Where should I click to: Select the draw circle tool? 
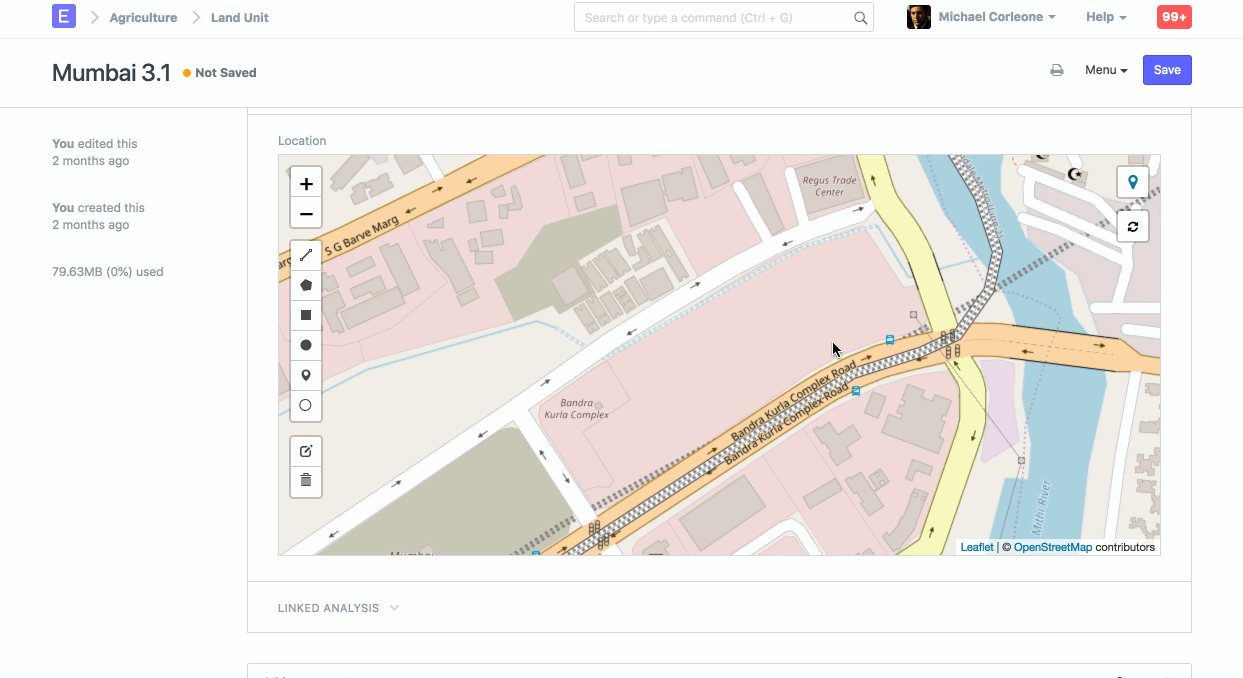[306, 345]
